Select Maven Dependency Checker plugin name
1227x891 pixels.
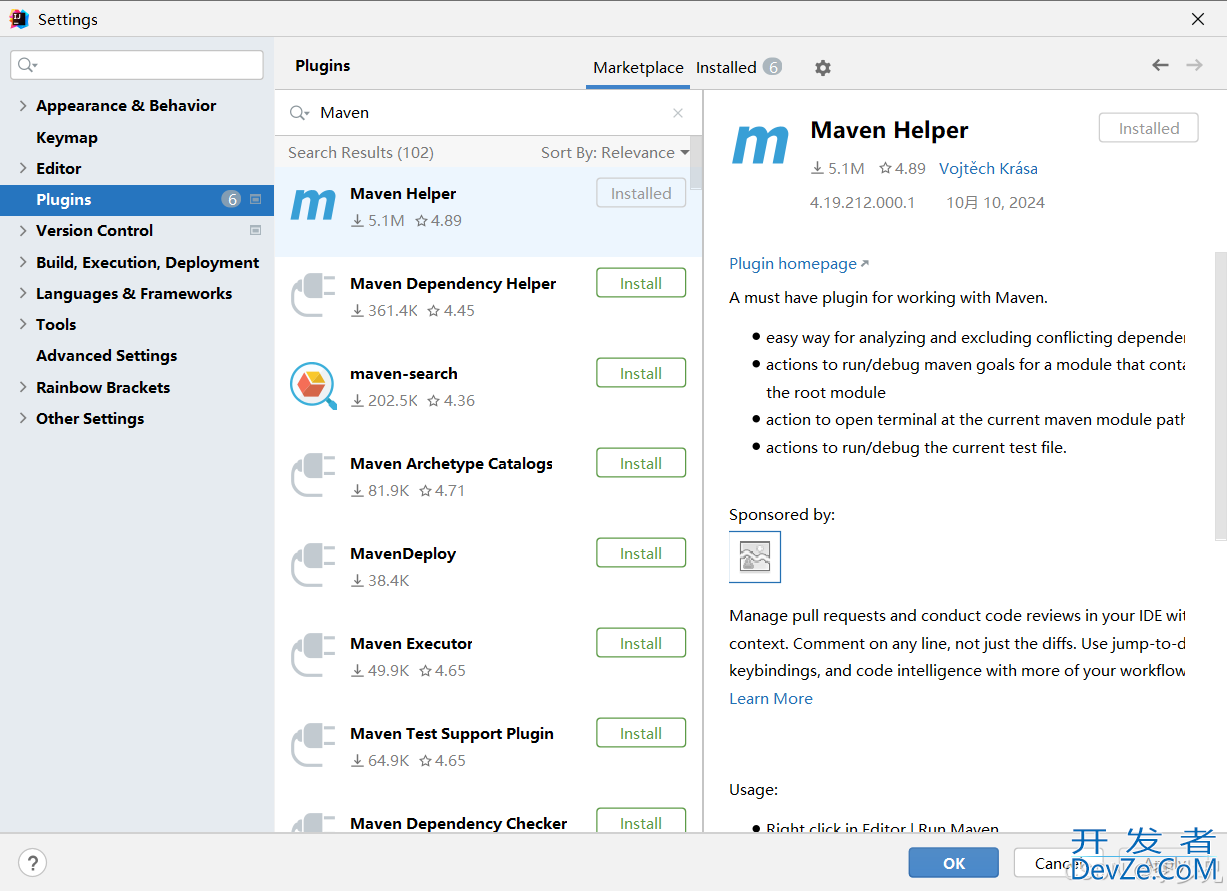(x=459, y=824)
